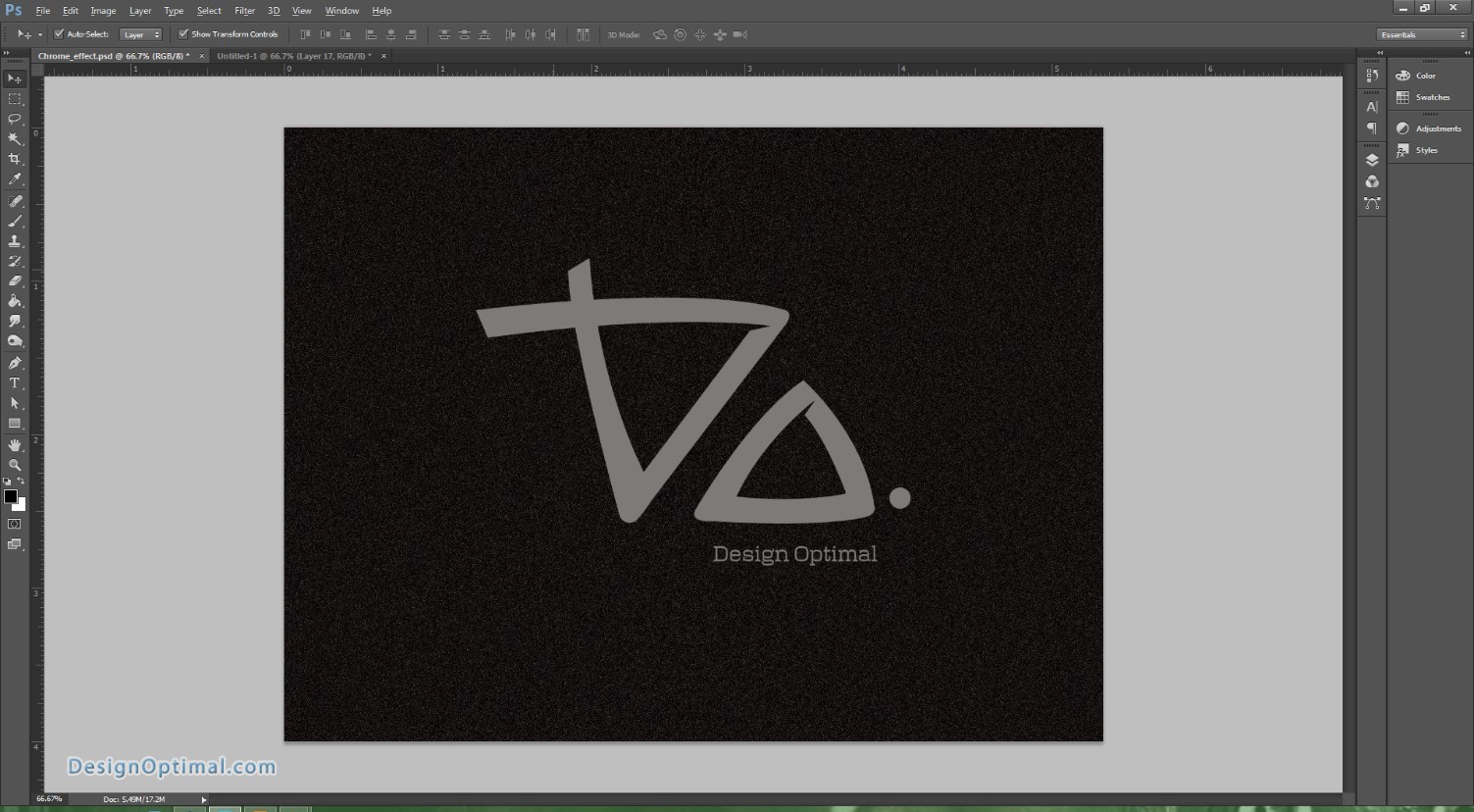Click the Ps application logo
This screenshot has height=812, width=1474.
pos(14,10)
